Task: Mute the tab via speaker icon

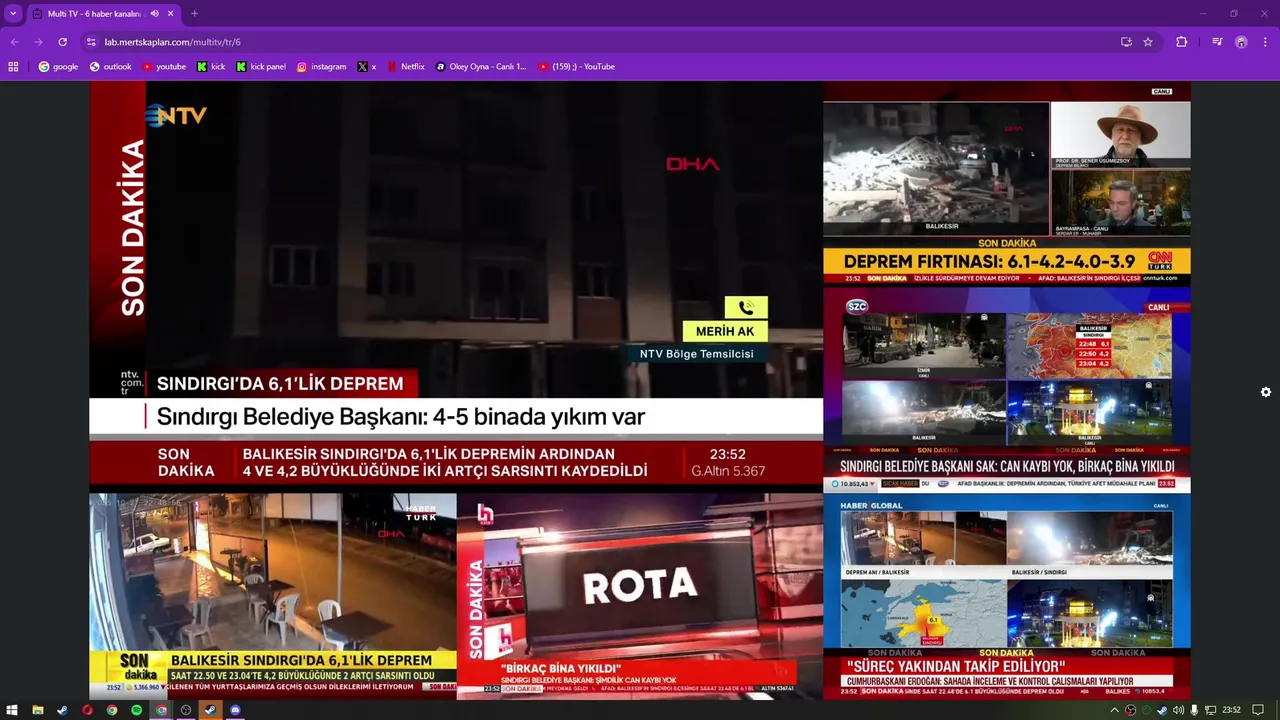Action: click(154, 14)
